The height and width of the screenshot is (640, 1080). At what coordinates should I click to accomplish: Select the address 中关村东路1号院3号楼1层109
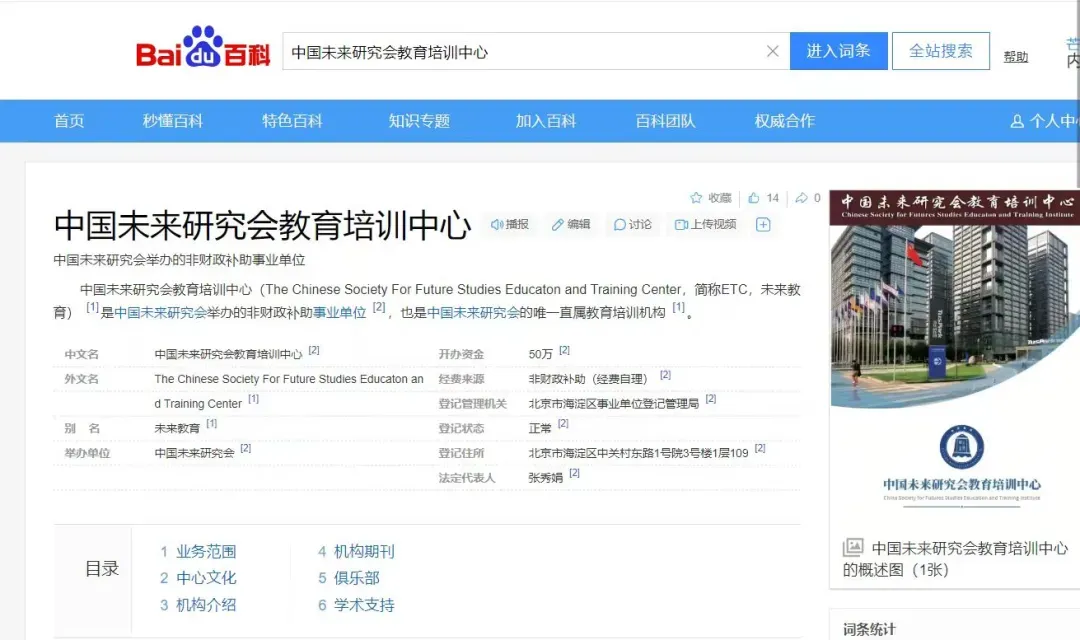click(638, 453)
